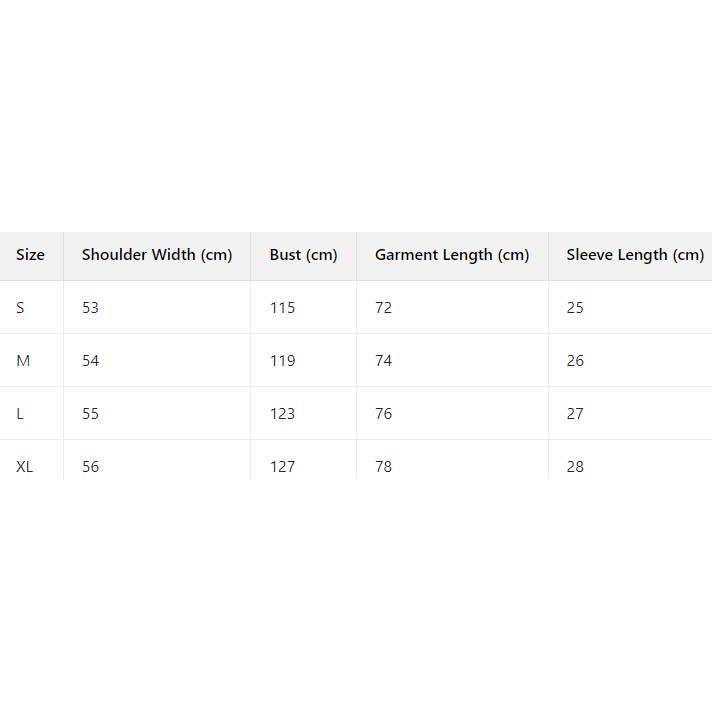This screenshot has height=711, width=712.
Task: Select the bust value 119
Action: (283, 361)
